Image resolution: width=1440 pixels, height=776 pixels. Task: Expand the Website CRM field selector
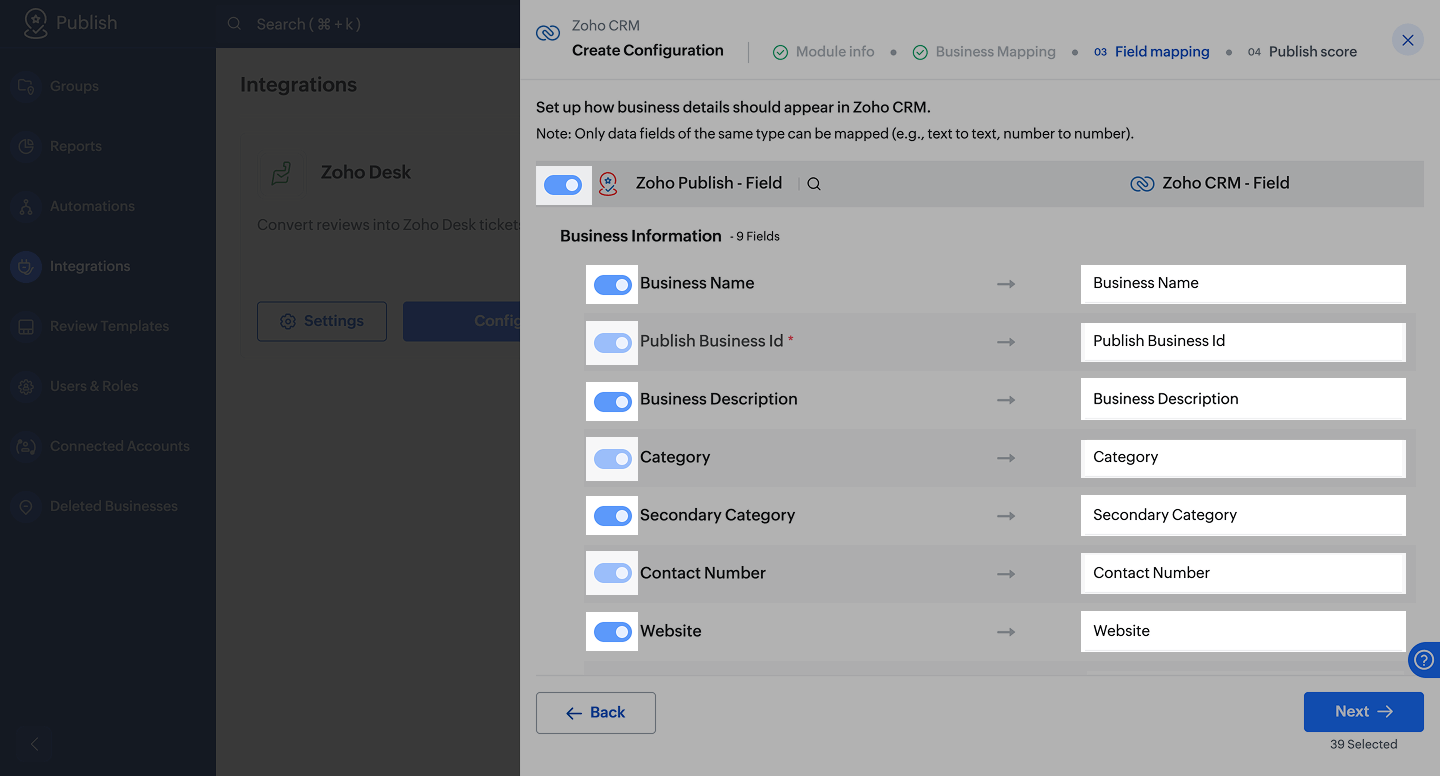[x=1242, y=631]
